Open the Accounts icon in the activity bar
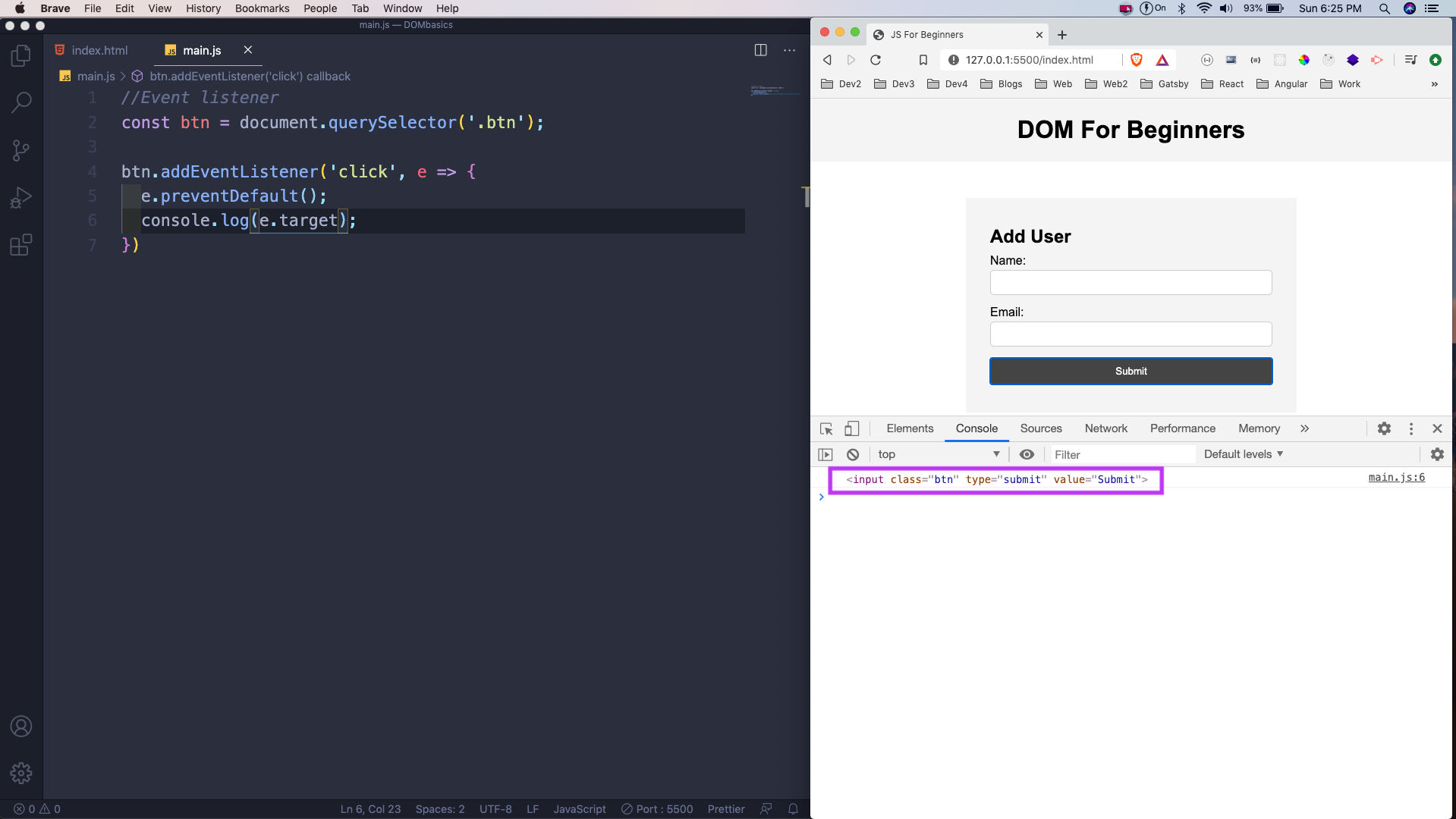 point(21,726)
